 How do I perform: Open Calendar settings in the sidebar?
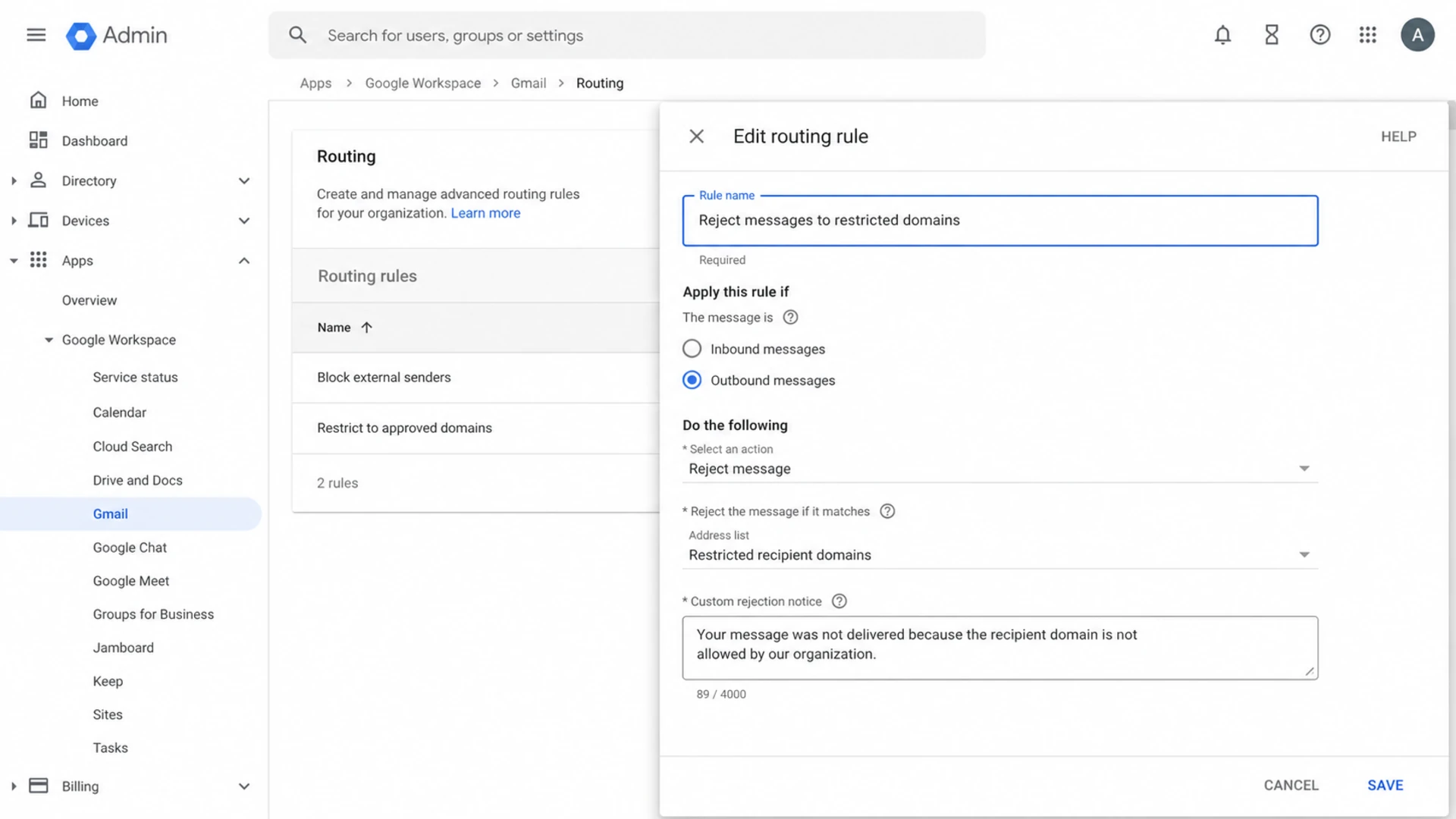[x=119, y=413]
